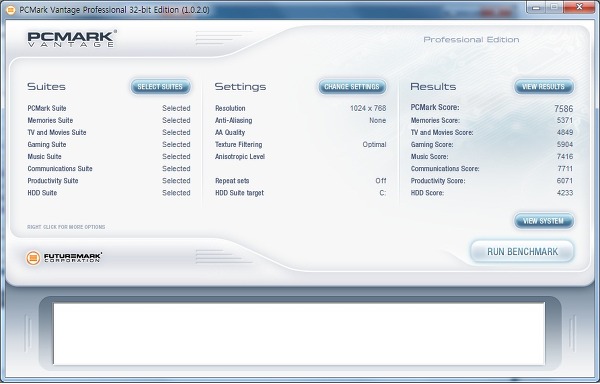Click the Resolution 1024 x 768 value

click(x=368, y=108)
